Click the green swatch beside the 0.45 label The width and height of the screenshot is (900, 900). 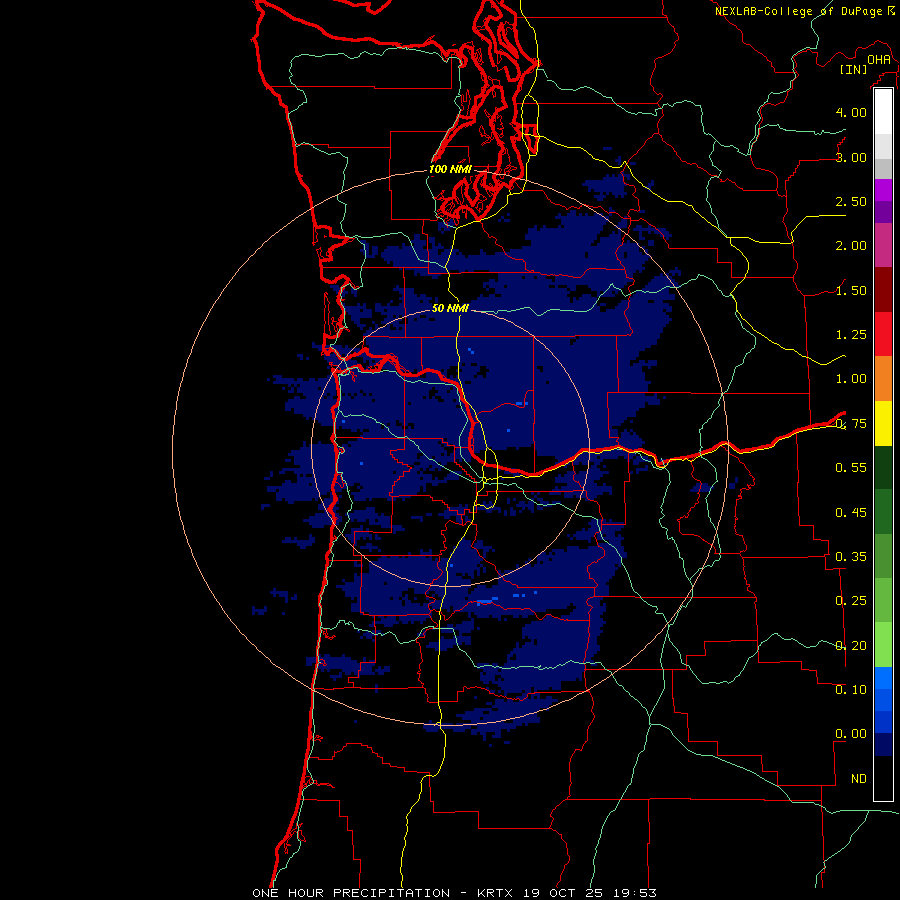(883, 512)
